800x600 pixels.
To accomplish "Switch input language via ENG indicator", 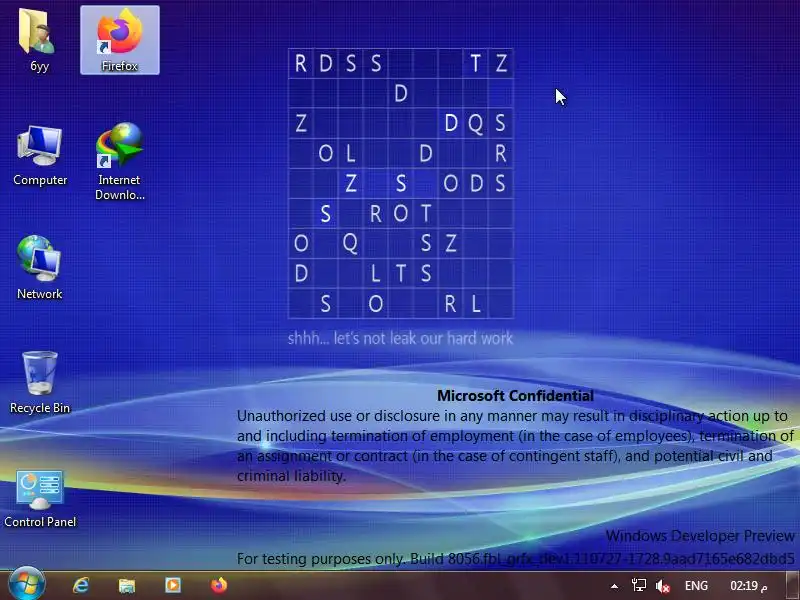I will pyautogui.click(x=696, y=586).
